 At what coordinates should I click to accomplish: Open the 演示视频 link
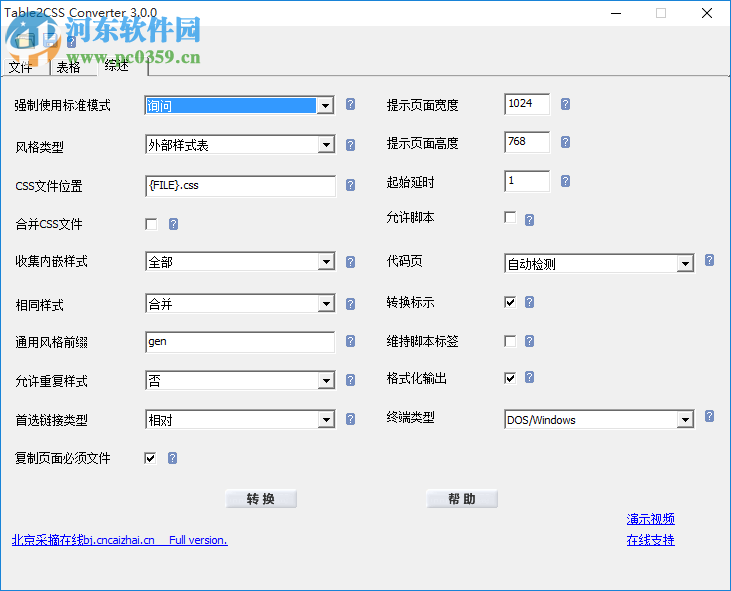(651, 519)
